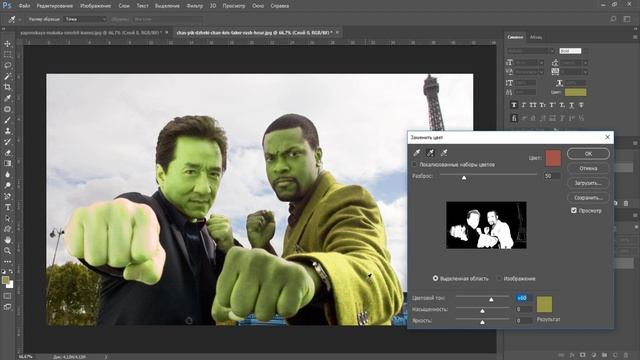Viewport: 640px width, 360px height.
Task: Open the Filter menu
Action: pyautogui.click(x=194, y=6)
